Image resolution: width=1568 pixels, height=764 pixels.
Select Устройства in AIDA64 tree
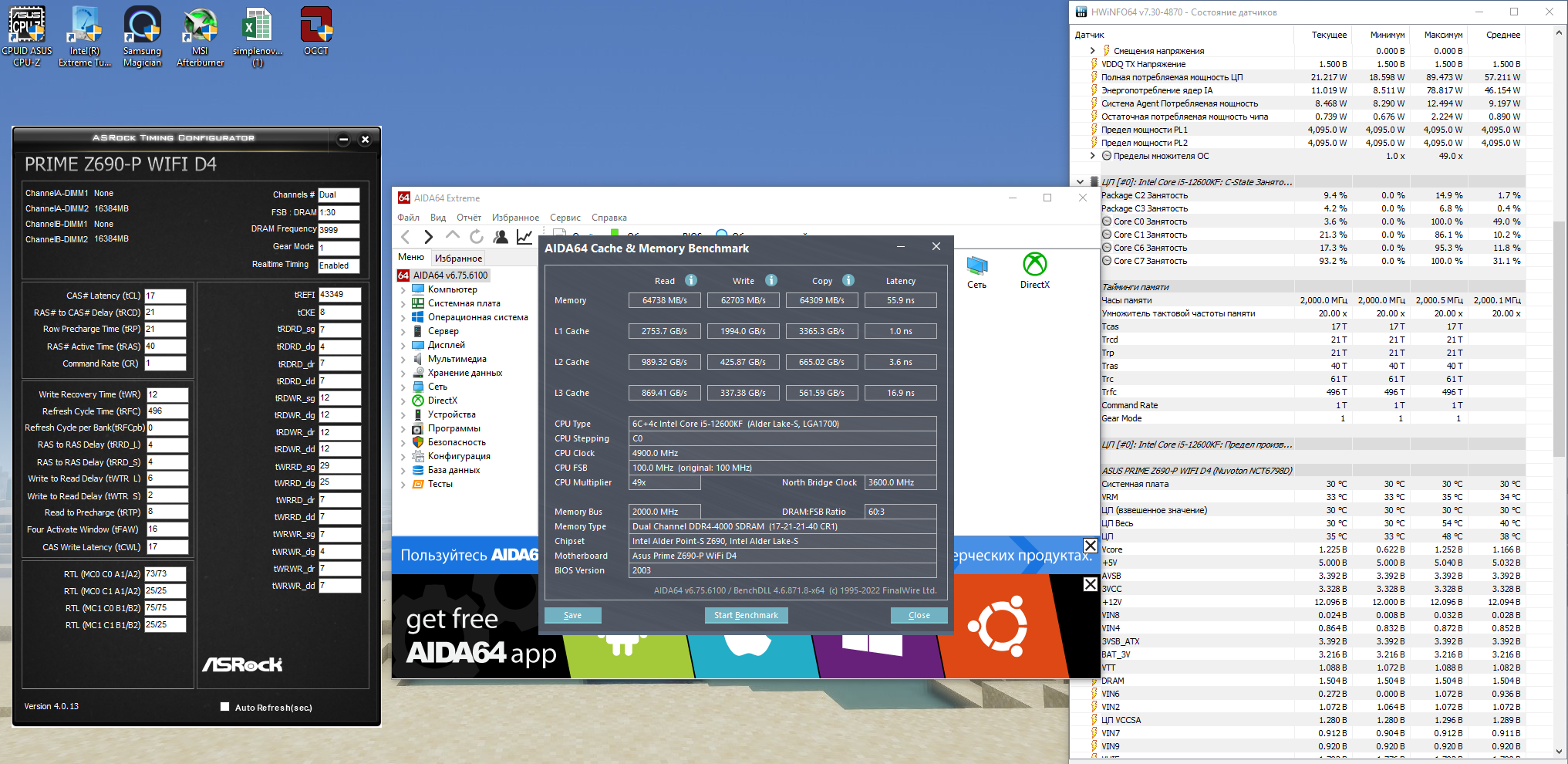[x=452, y=414]
